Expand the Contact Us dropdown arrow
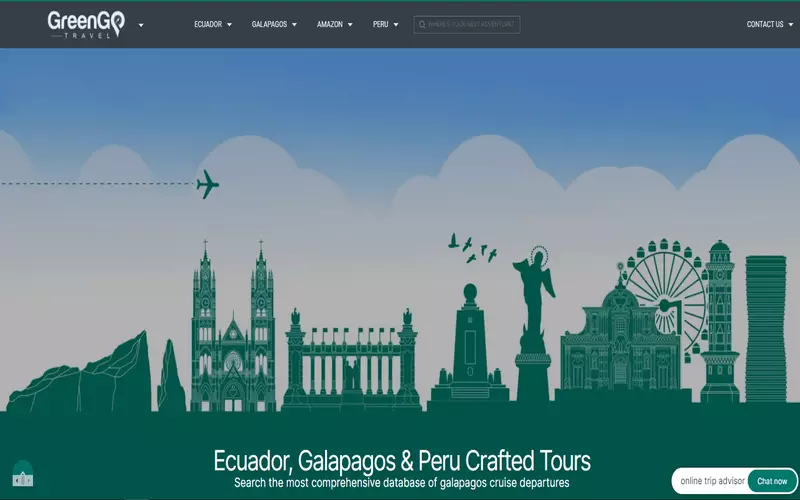800x500 pixels. tap(791, 24)
